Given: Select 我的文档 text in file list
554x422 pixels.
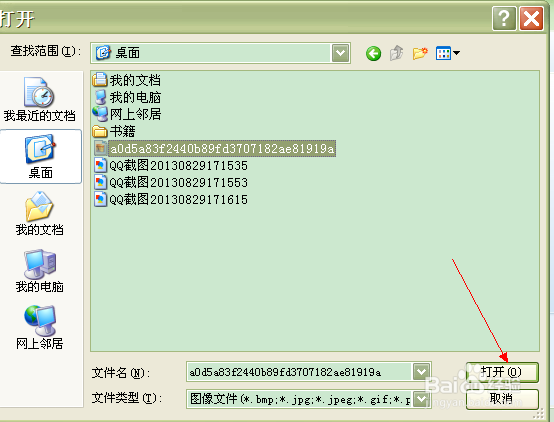Looking at the screenshot, I should (x=135, y=80).
